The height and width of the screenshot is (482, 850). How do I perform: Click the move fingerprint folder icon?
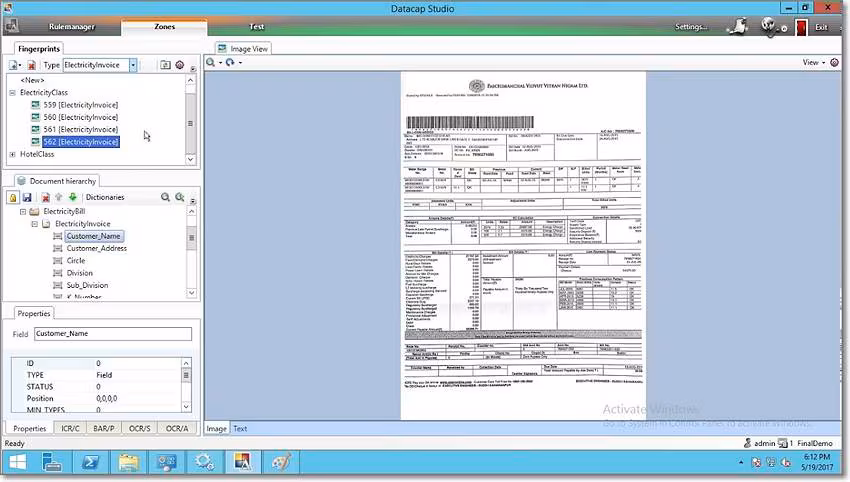[165, 65]
